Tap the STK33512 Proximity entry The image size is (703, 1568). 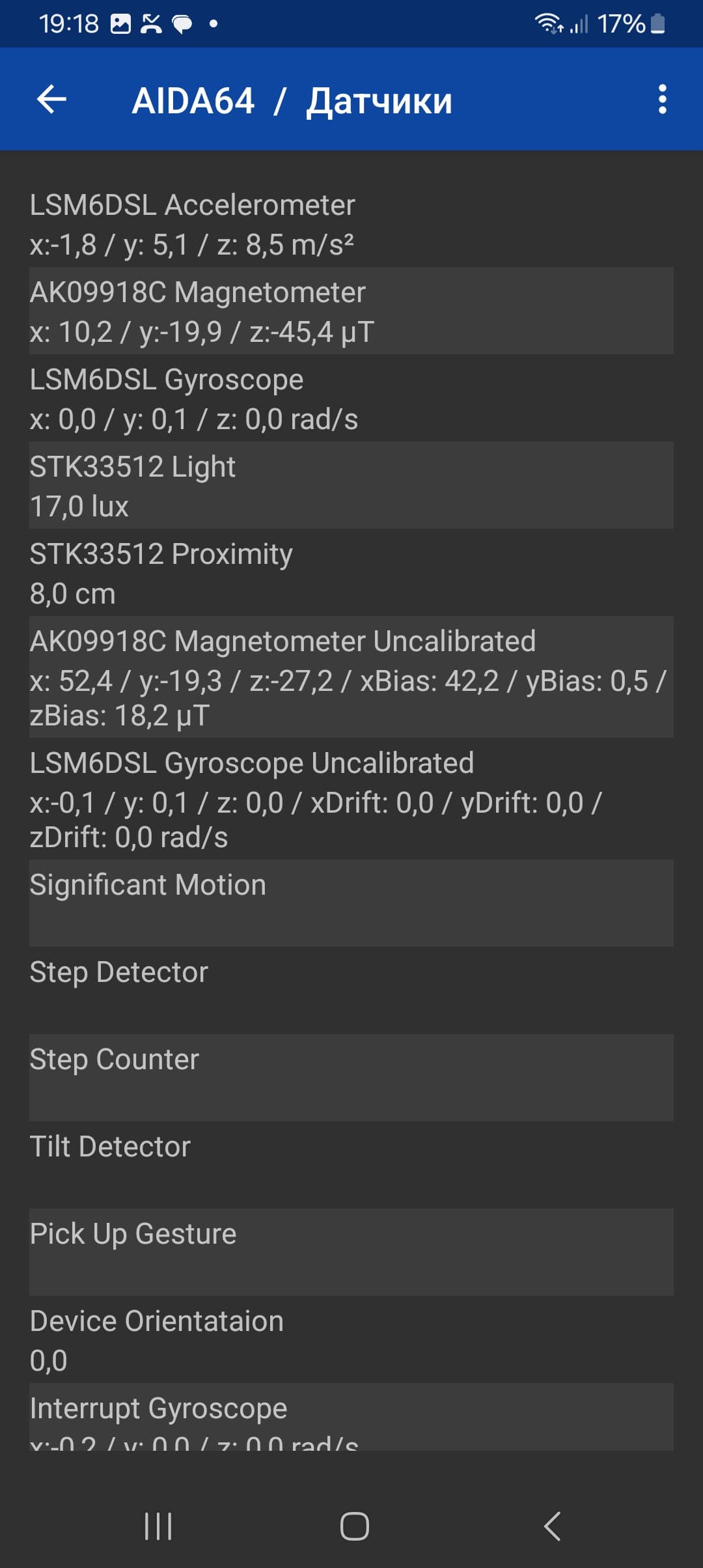pyautogui.click(x=351, y=573)
